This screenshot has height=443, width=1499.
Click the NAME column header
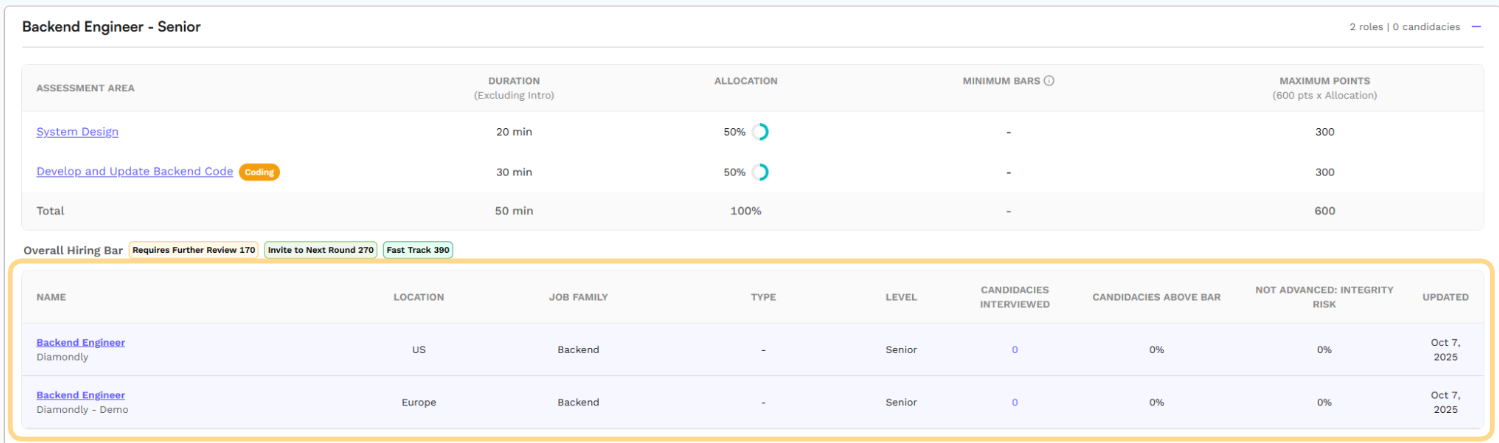point(51,297)
